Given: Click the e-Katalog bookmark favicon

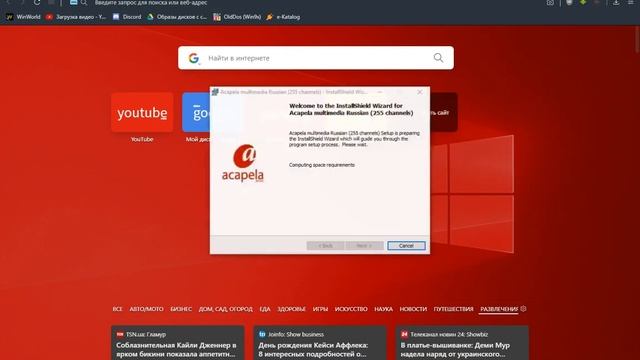Looking at the screenshot, I should pyautogui.click(x=269, y=17).
